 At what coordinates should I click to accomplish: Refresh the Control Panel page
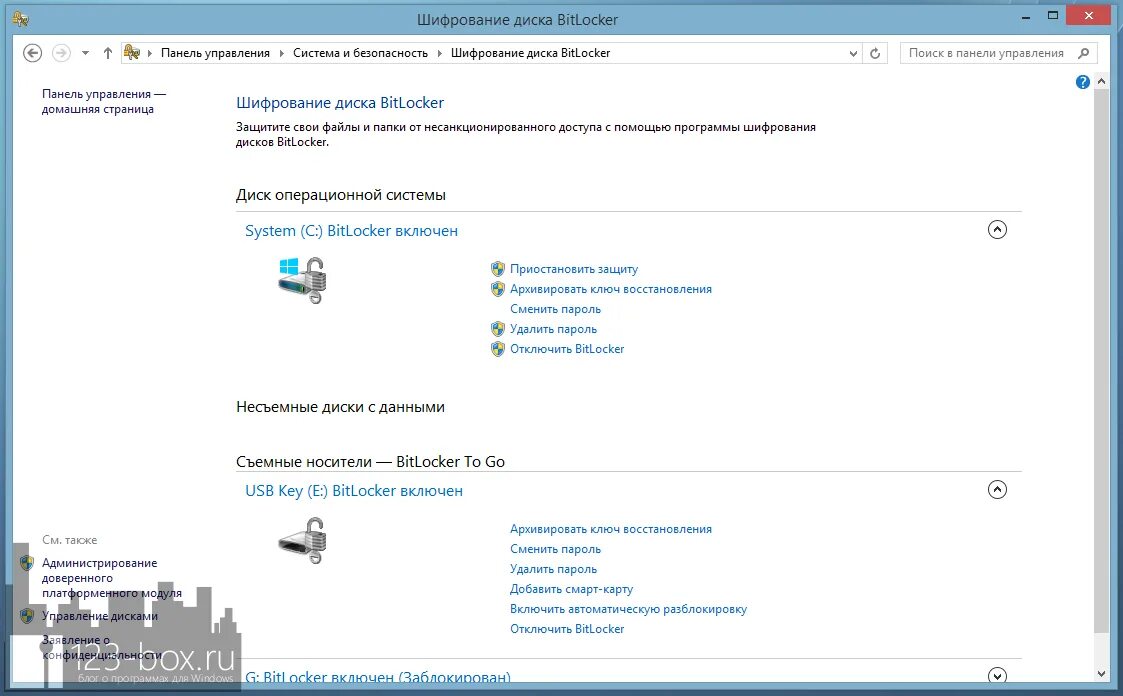pos(874,54)
